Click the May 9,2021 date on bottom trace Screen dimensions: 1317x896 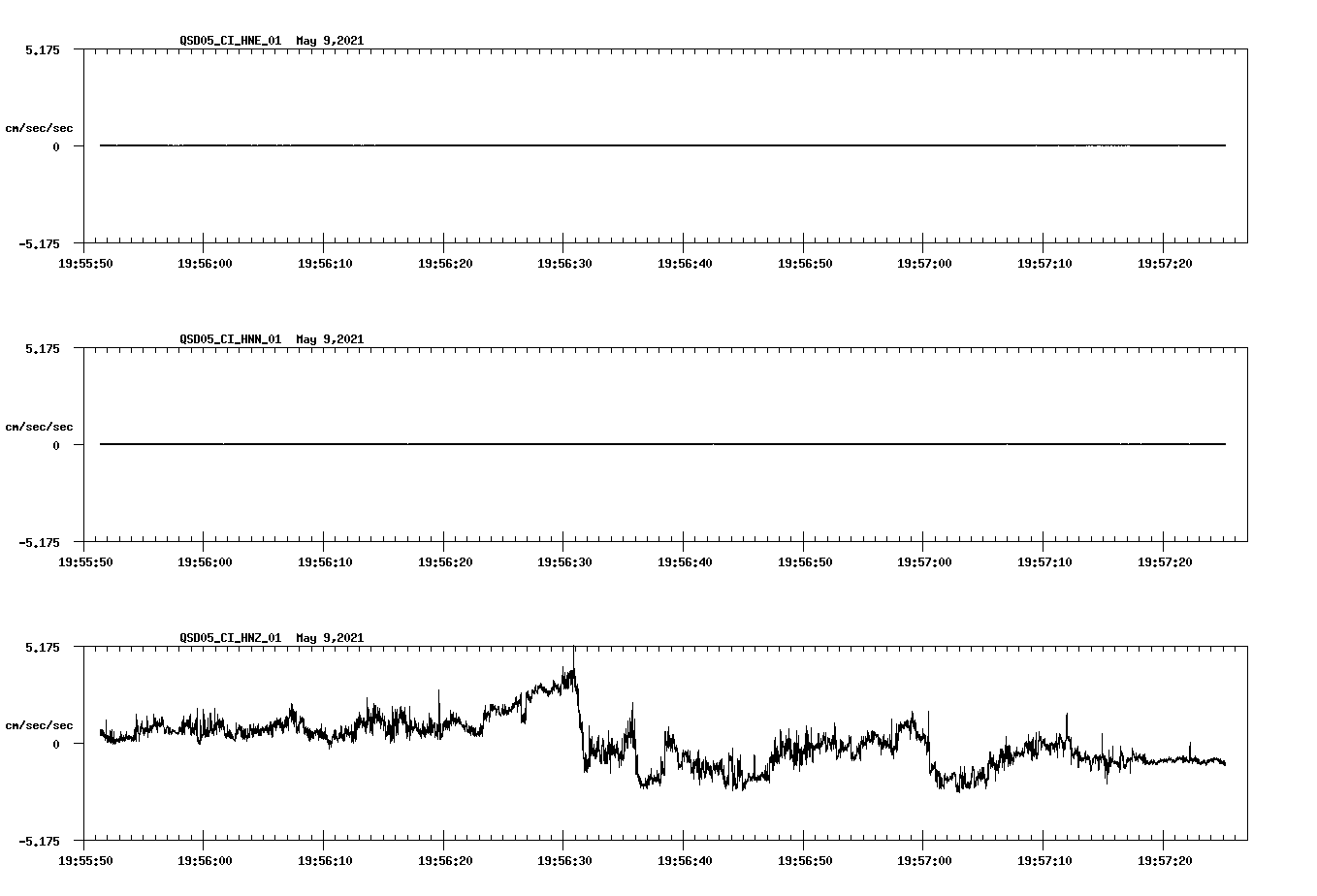coord(331,638)
